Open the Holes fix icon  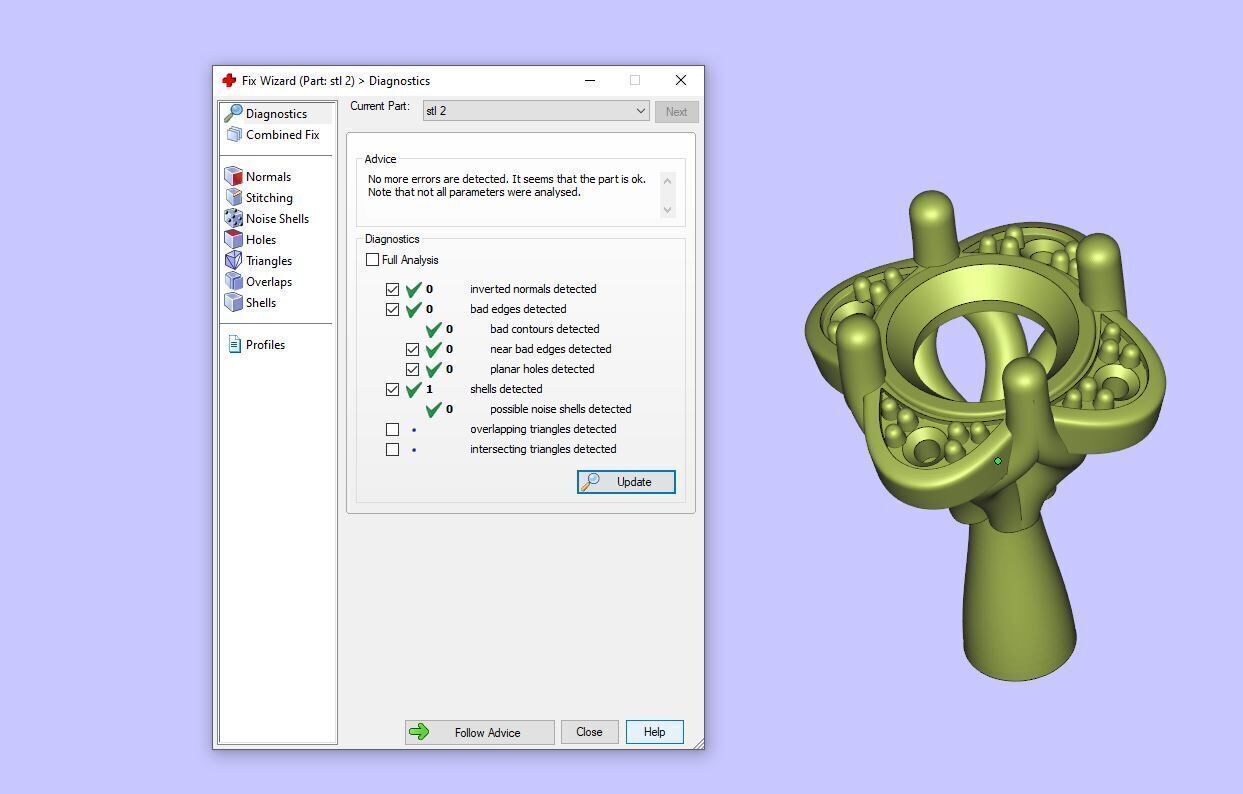(x=234, y=239)
